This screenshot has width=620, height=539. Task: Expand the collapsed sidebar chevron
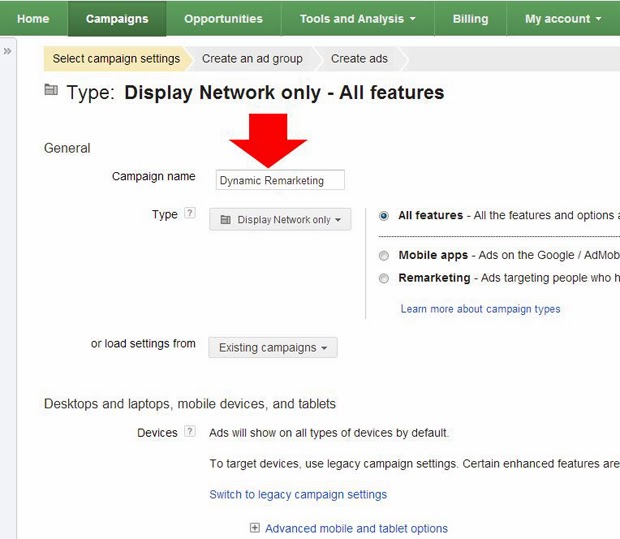(8, 51)
